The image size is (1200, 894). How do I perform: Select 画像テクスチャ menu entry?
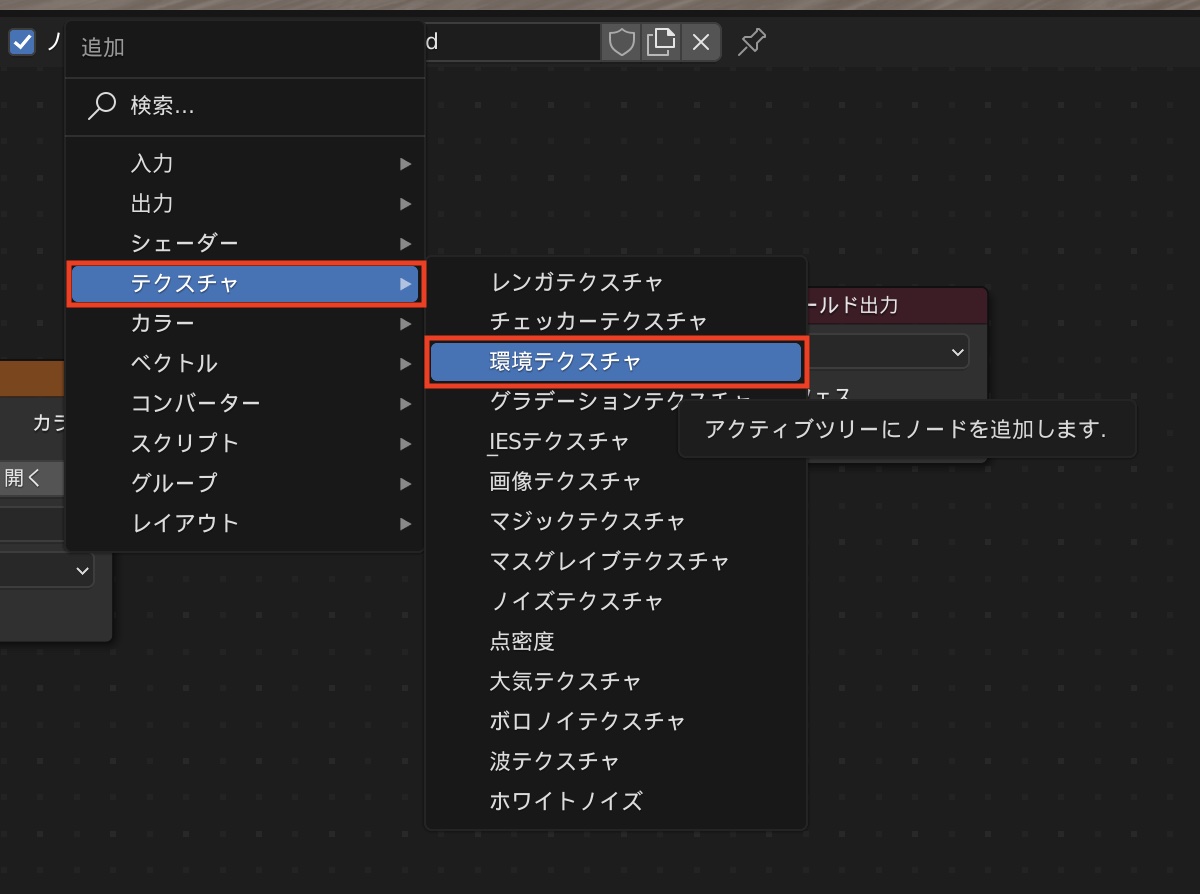coord(565,481)
